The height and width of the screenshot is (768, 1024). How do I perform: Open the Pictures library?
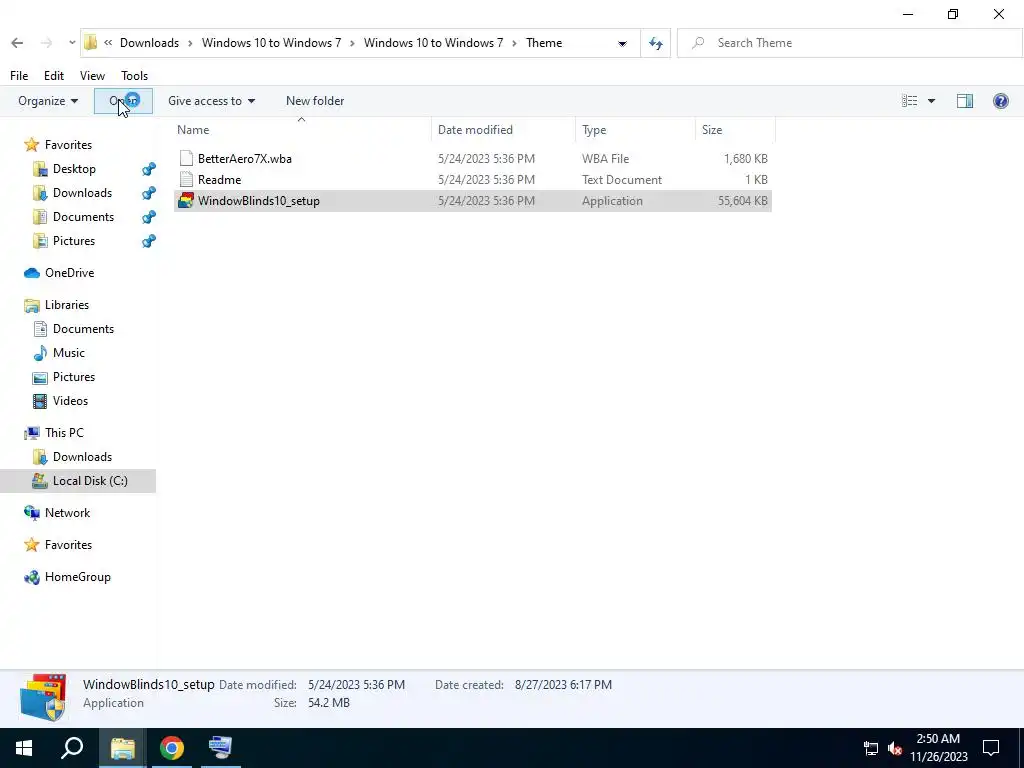74,377
